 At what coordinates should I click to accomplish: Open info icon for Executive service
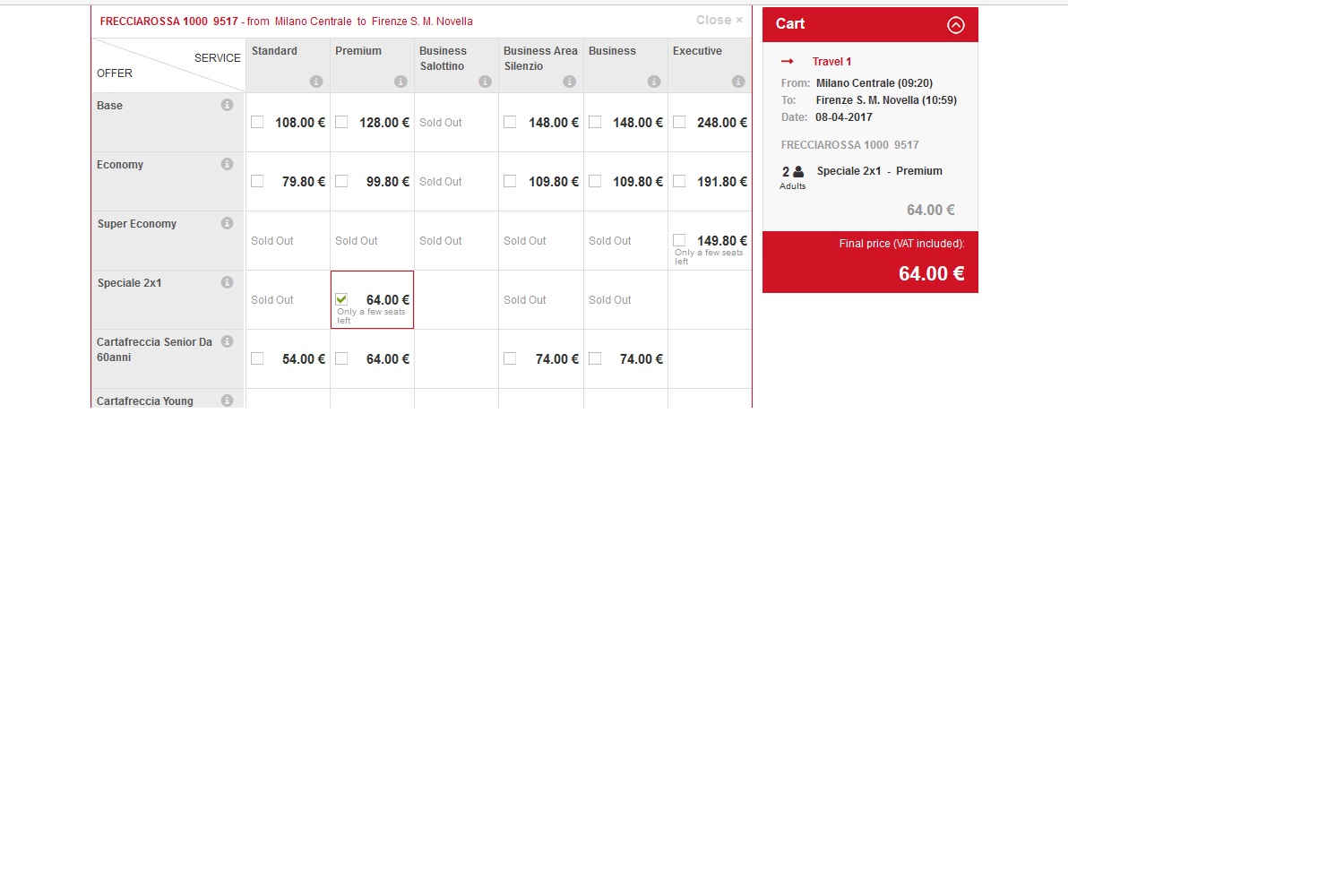(738, 82)
